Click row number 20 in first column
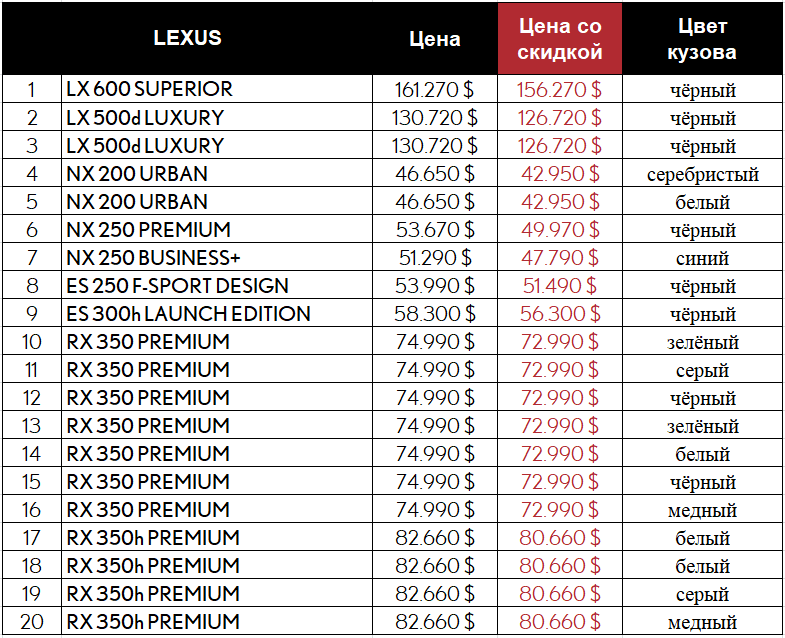Viewport: 785px width, 638px height. point(32,621)
